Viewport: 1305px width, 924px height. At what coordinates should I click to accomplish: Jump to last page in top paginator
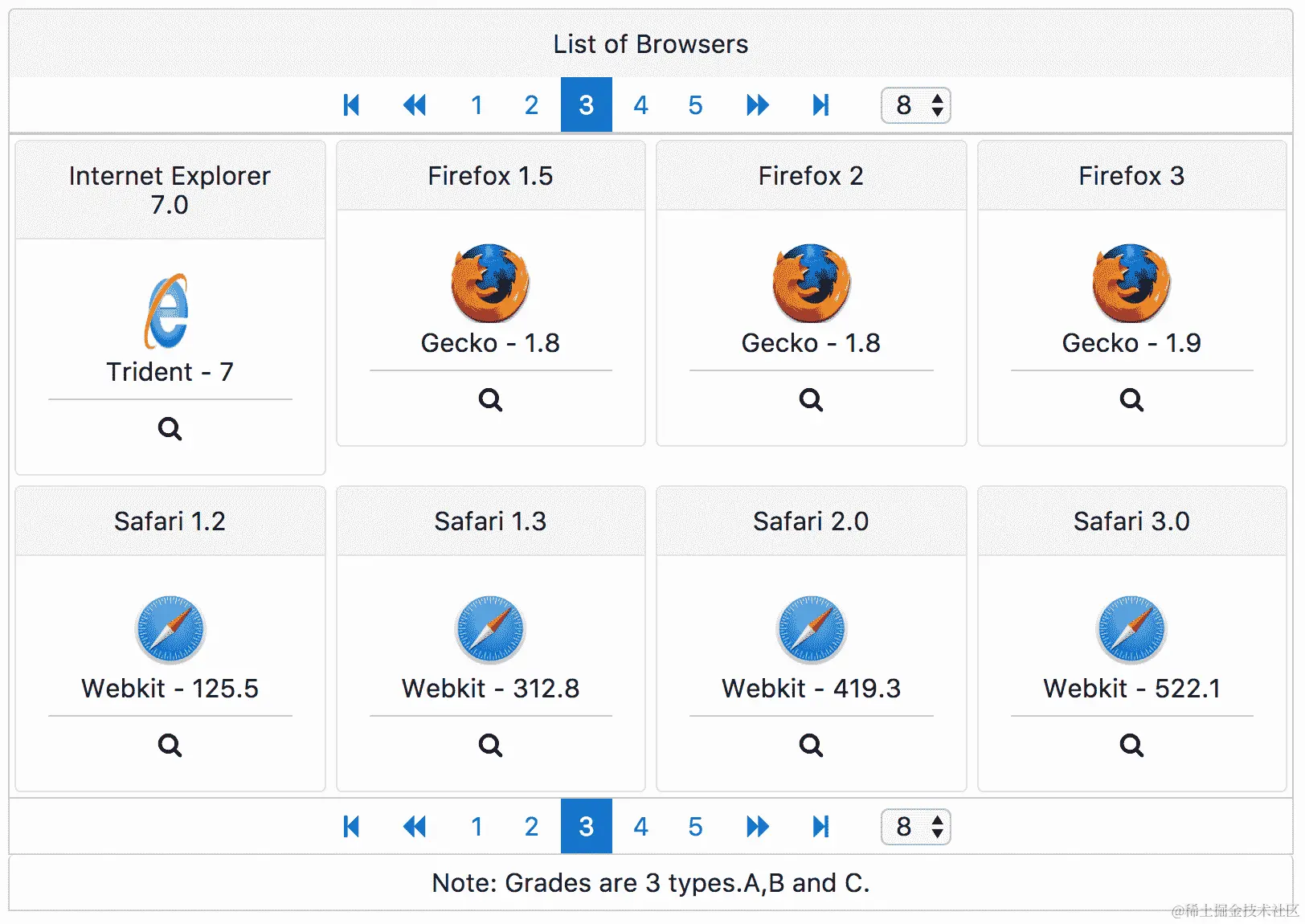tap(820, 104)
